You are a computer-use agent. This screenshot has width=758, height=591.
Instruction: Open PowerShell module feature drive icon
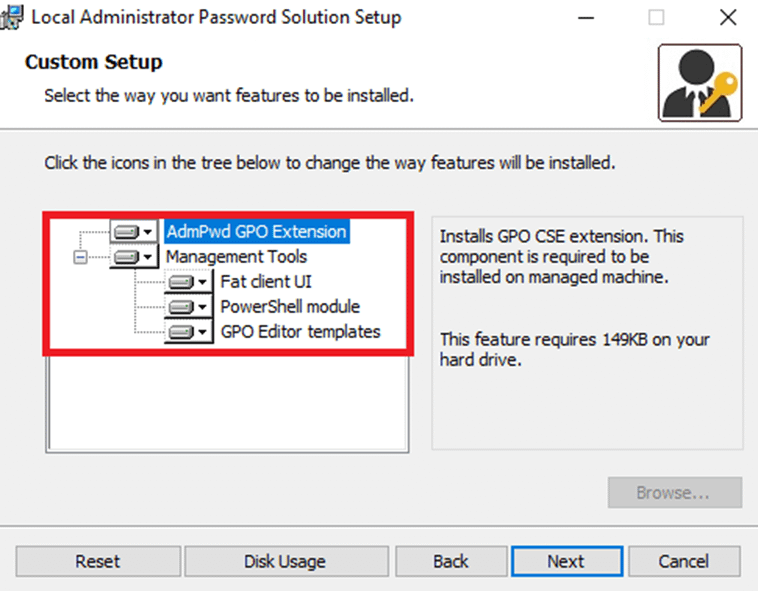click(188, 307)
